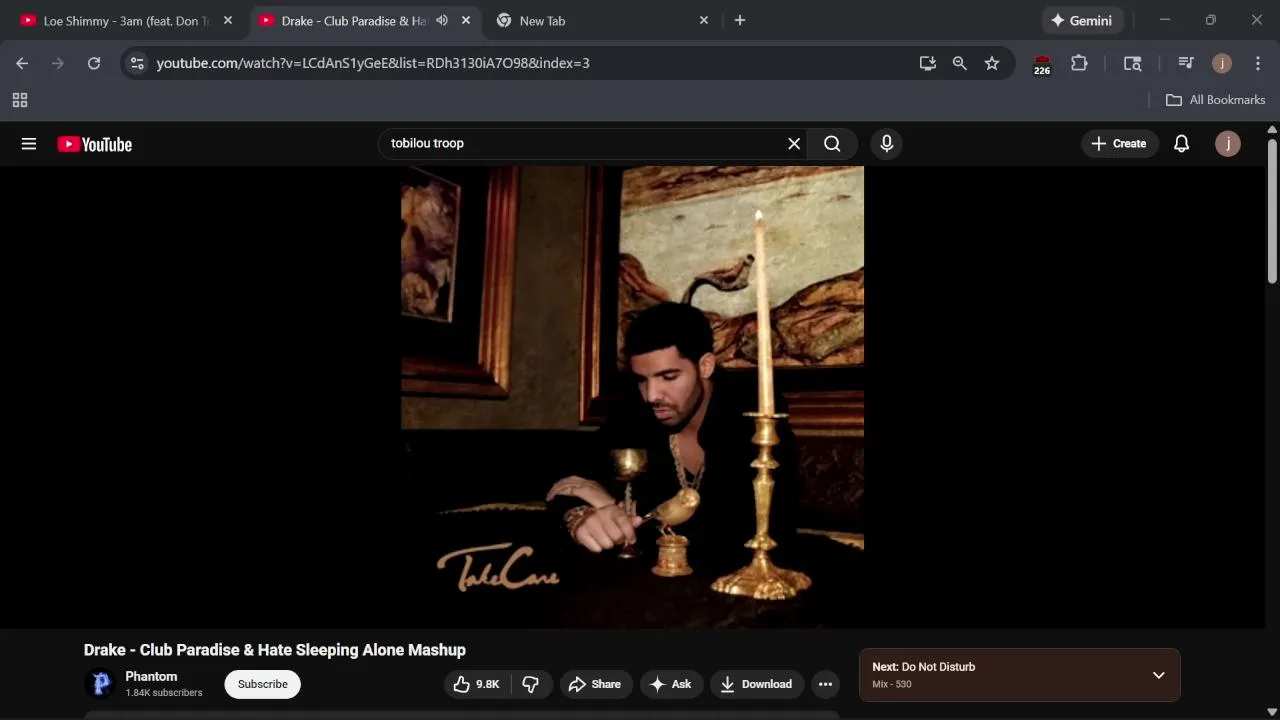This screenshot has height=720, width=1280.
Task: Mute the Drake tab audio icon
Action: (442, 20)
